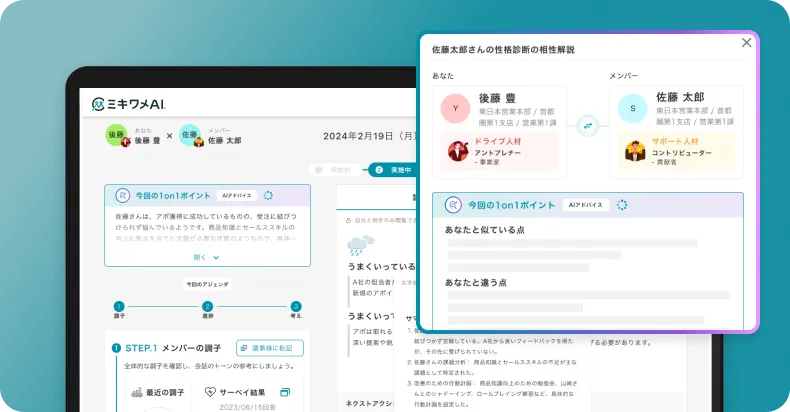Click the pink Y avatar of 後藤 豊
790x412 pixels.
coord(455,108)
